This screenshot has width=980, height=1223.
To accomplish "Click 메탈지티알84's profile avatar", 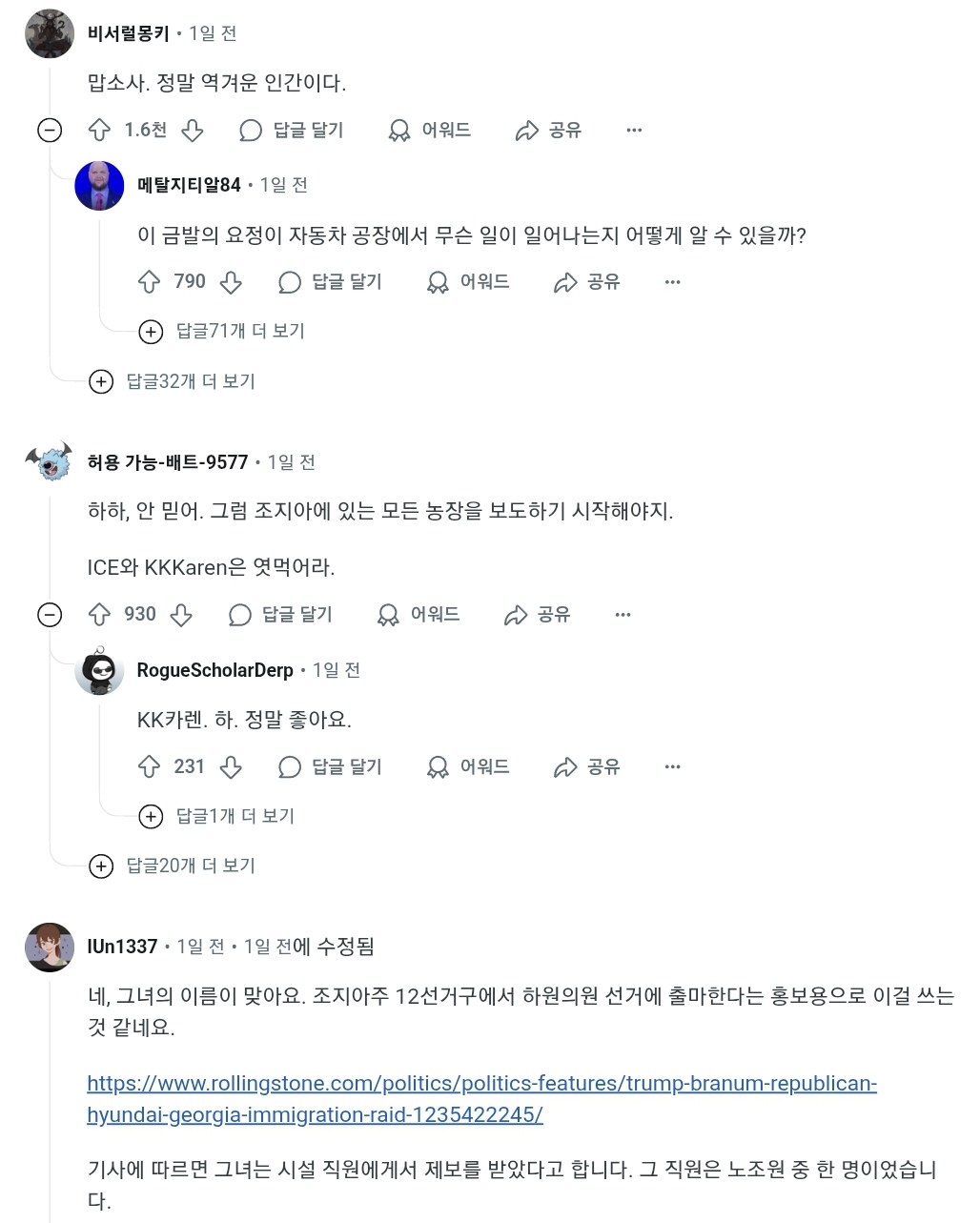I will point(99,185).
